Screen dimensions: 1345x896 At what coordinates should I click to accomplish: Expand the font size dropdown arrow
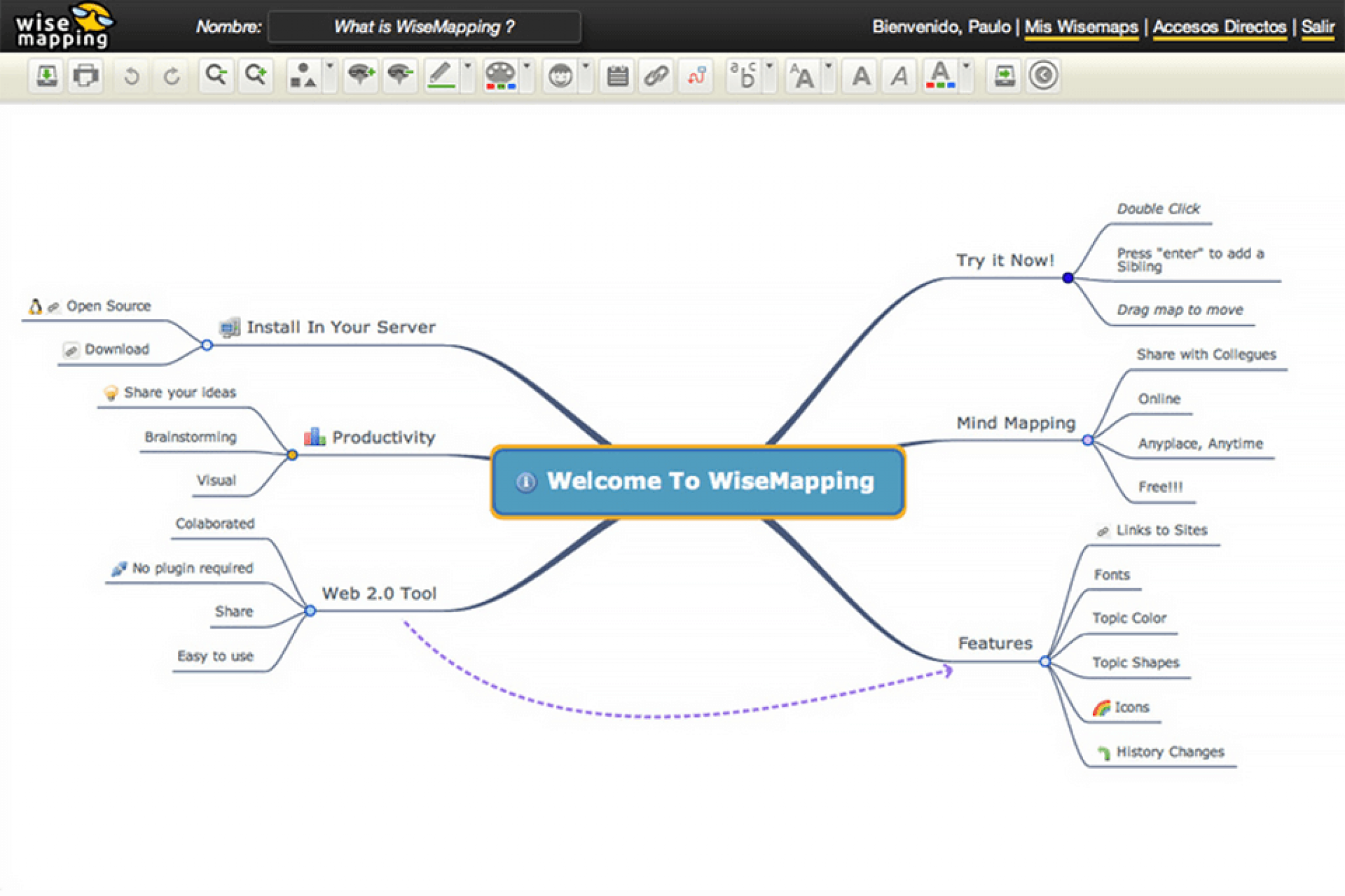pos(828,75)
